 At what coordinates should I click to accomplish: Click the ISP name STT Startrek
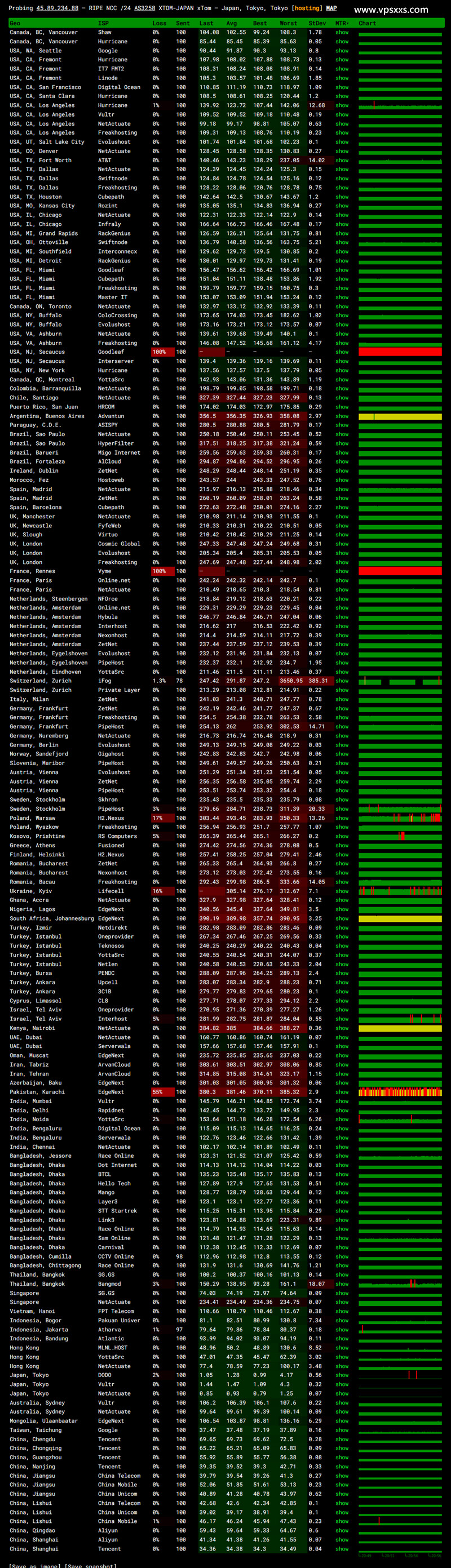(117, 1211)
